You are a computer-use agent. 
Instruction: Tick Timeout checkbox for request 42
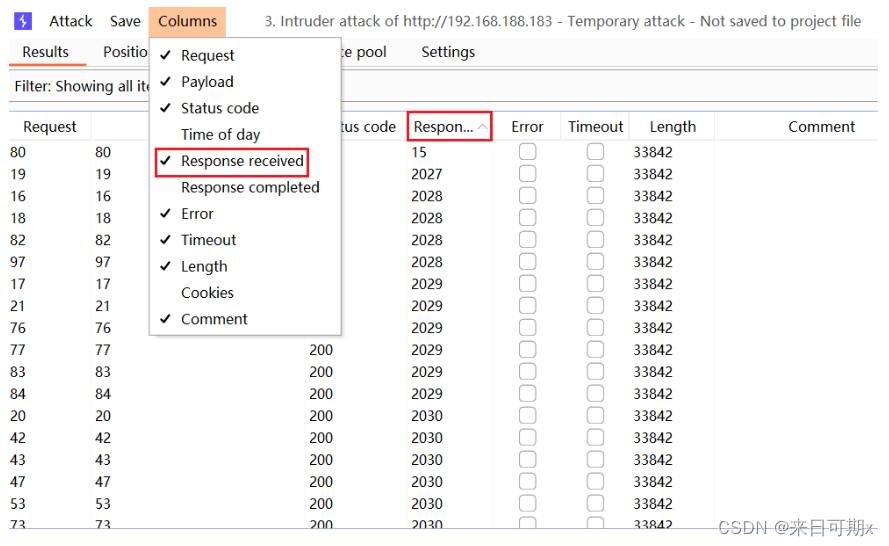[x=595, y=438]
